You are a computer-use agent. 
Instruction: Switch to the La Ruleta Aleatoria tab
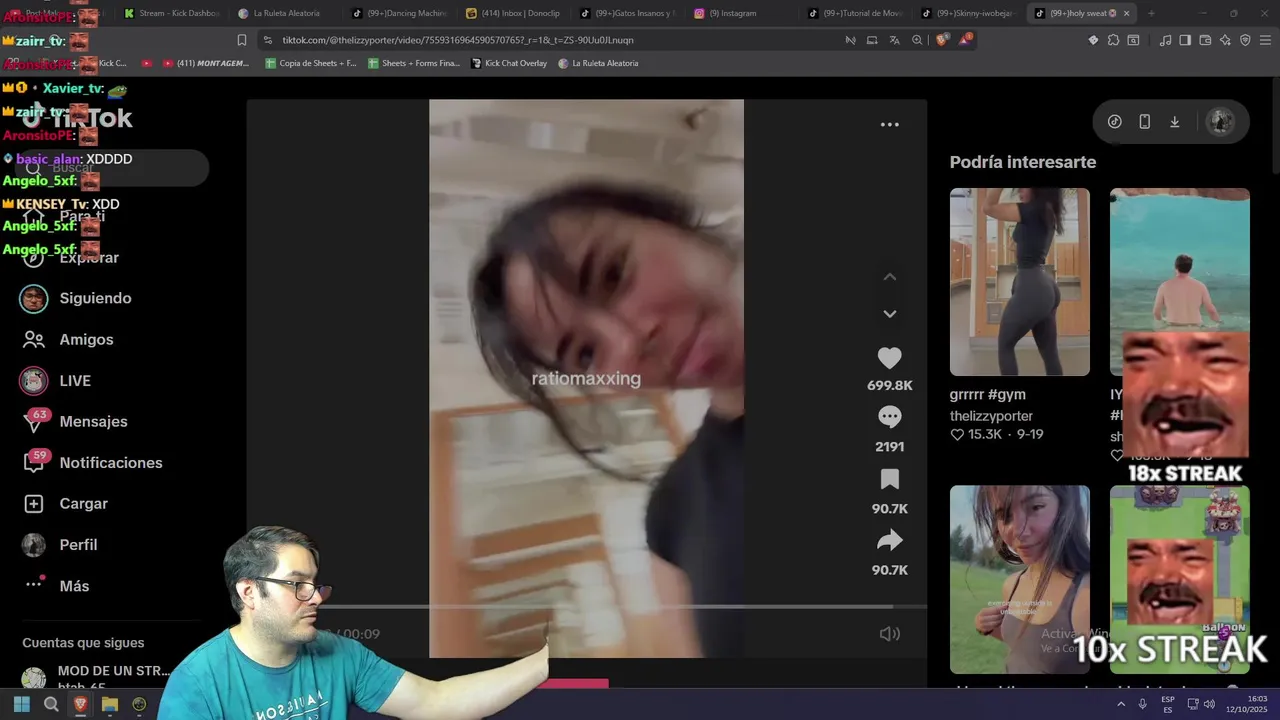(x=285, y=13)
